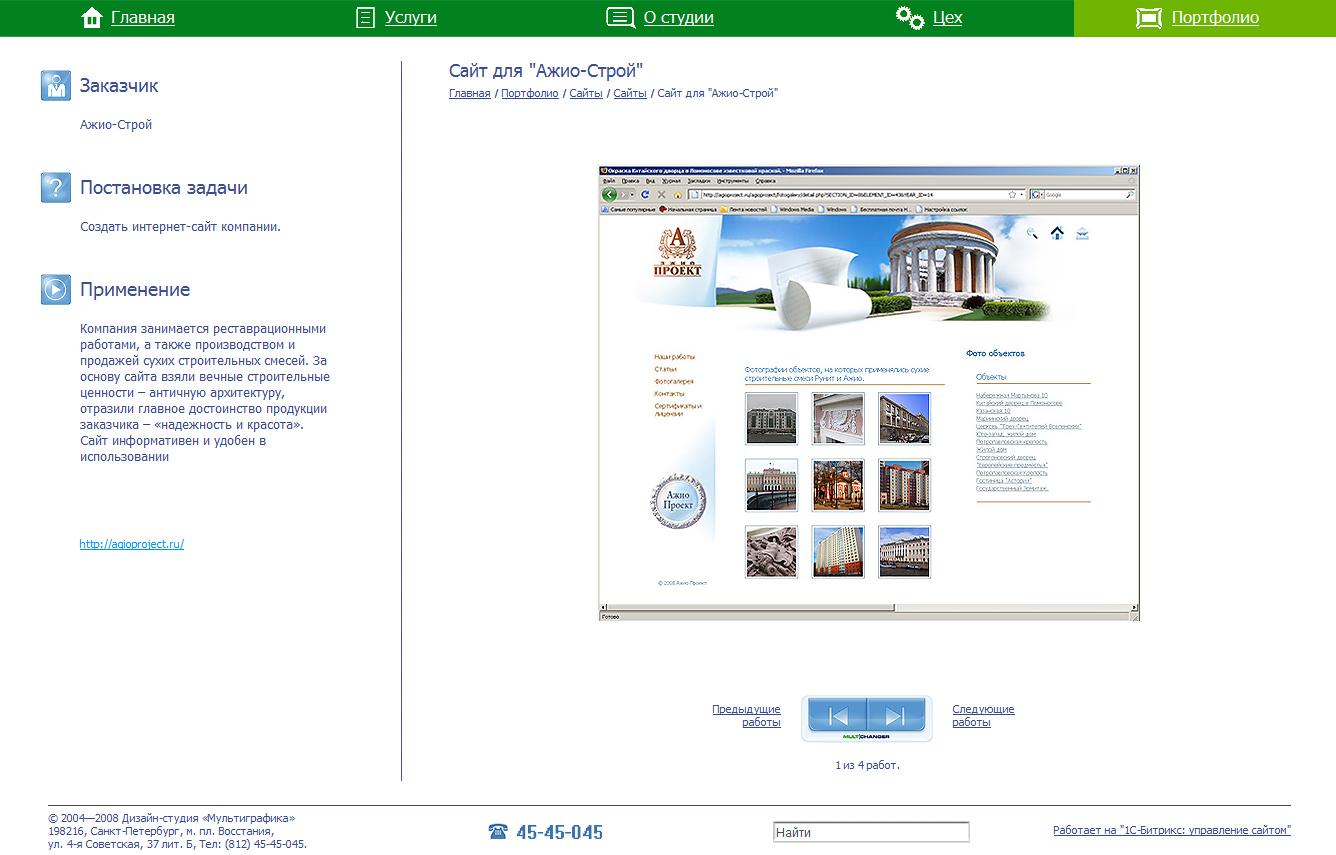
Task: Click the screen icon beside Портфолио
Action: 1149,18
